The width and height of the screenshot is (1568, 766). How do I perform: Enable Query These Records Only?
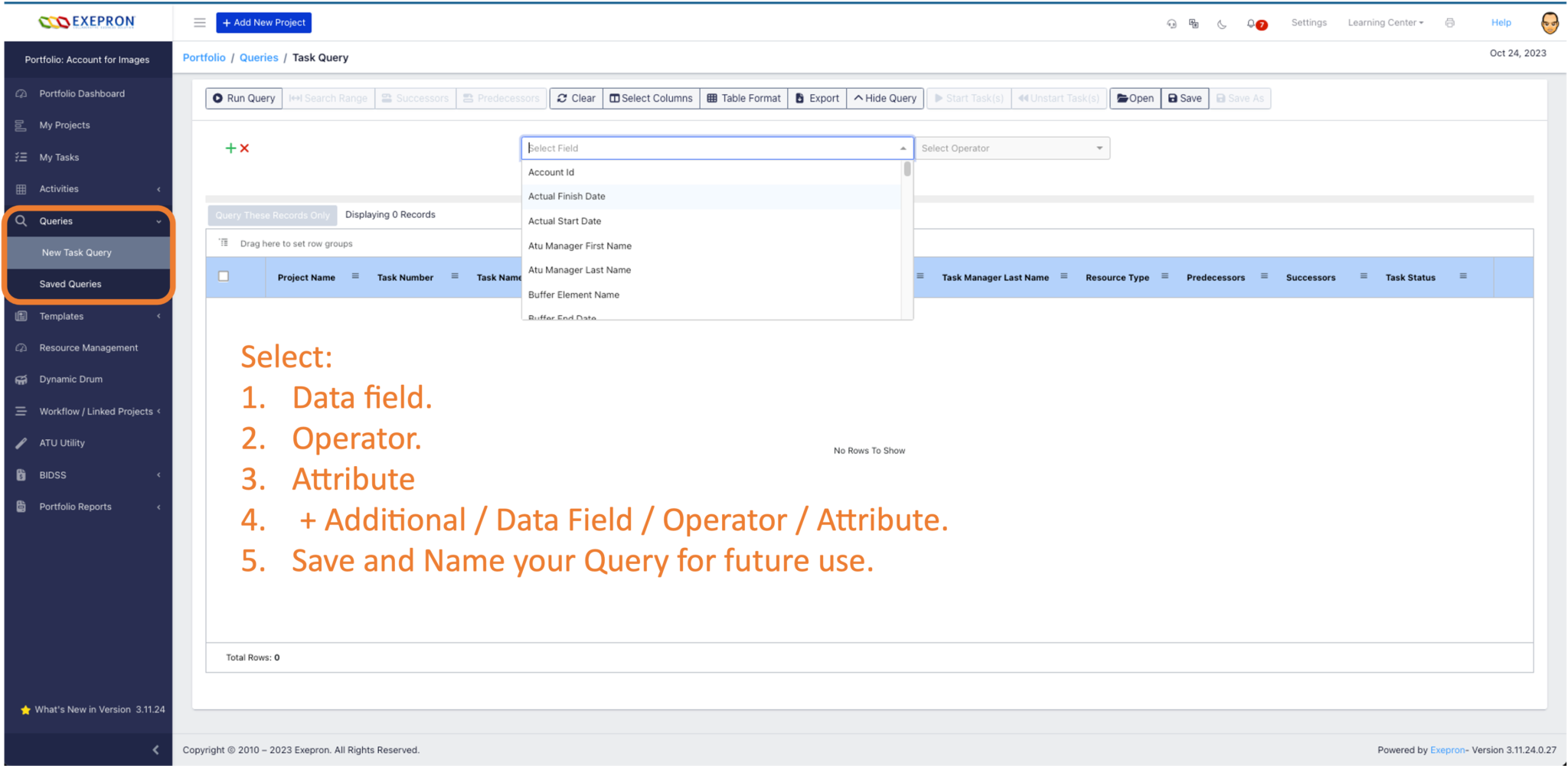[272, 215]
